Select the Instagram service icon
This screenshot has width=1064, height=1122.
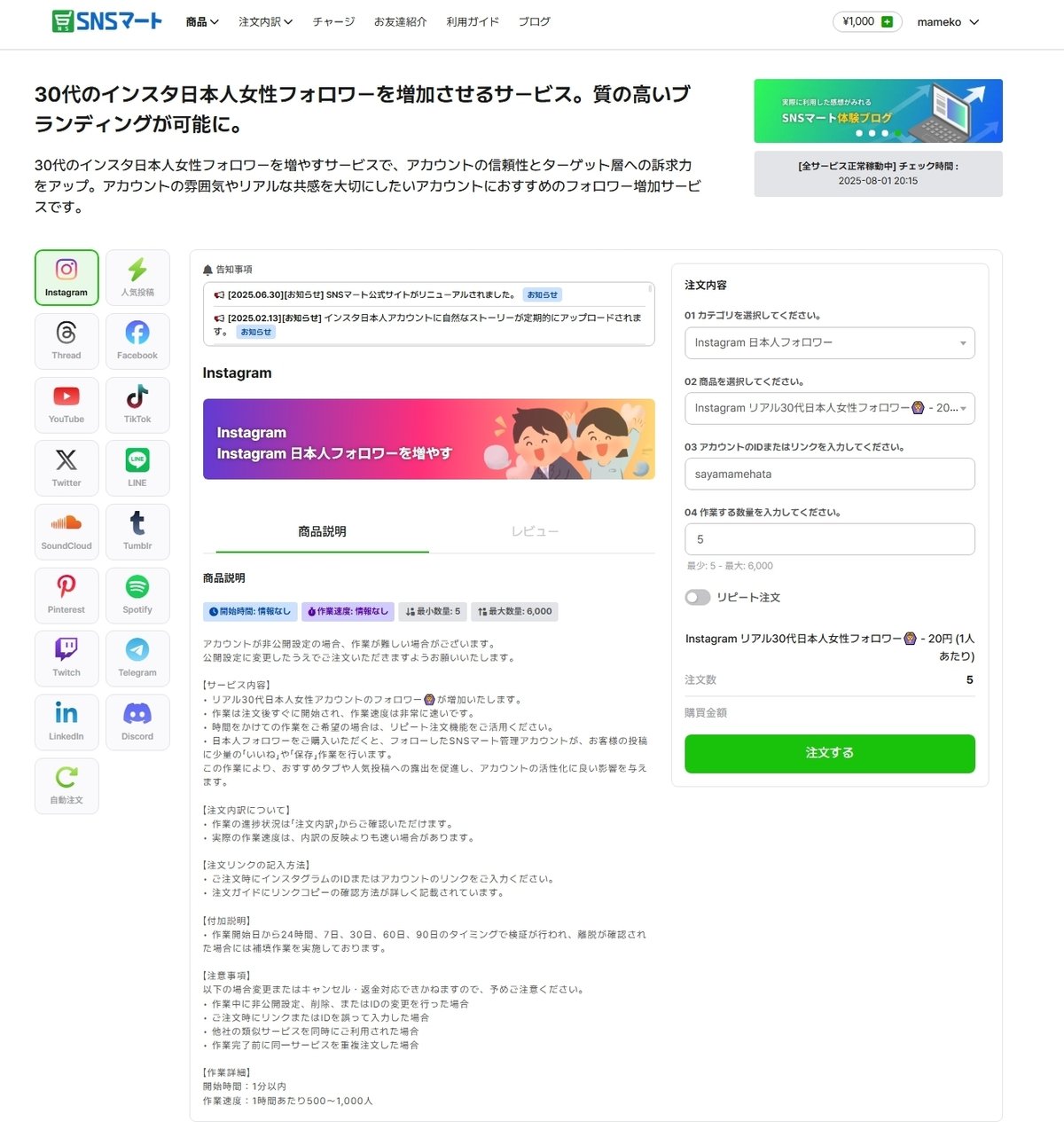pyautogui.click(x=66, y=277)
